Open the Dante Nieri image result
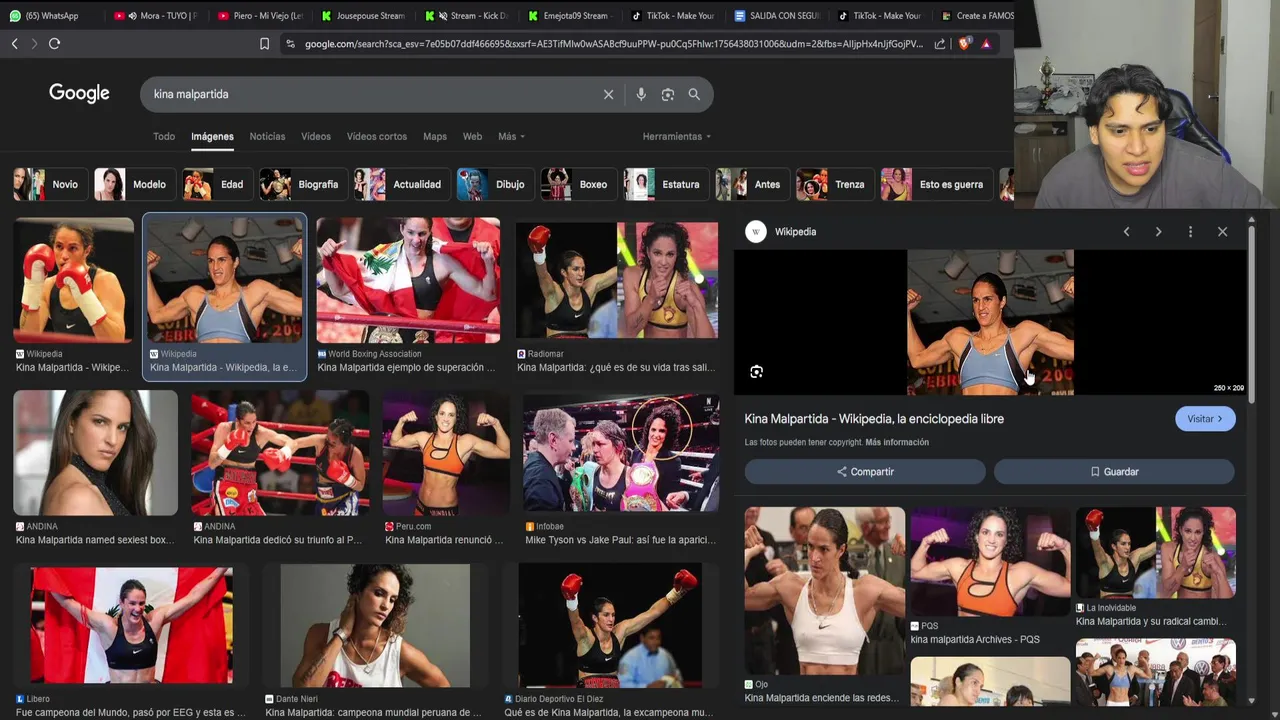This screenshot has width=1280, height=720. tap(375, 626)
